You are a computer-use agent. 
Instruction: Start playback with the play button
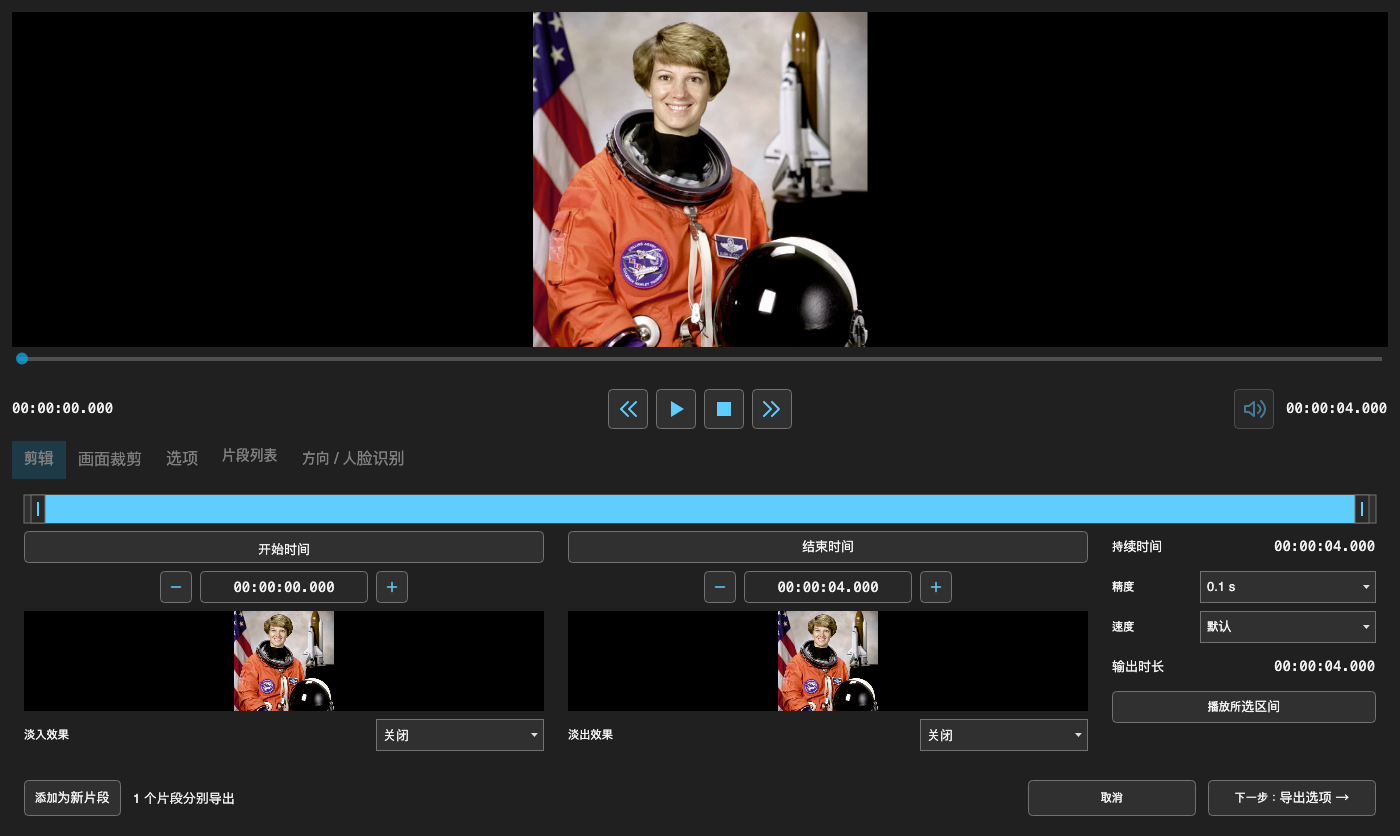[676, 409]
